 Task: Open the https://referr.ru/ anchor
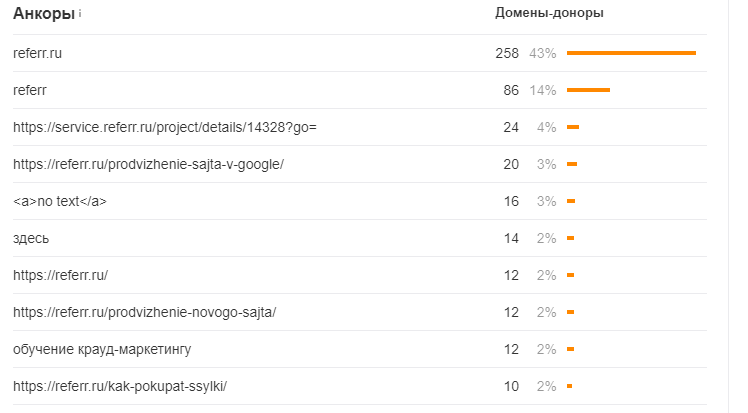click(60, 275)
